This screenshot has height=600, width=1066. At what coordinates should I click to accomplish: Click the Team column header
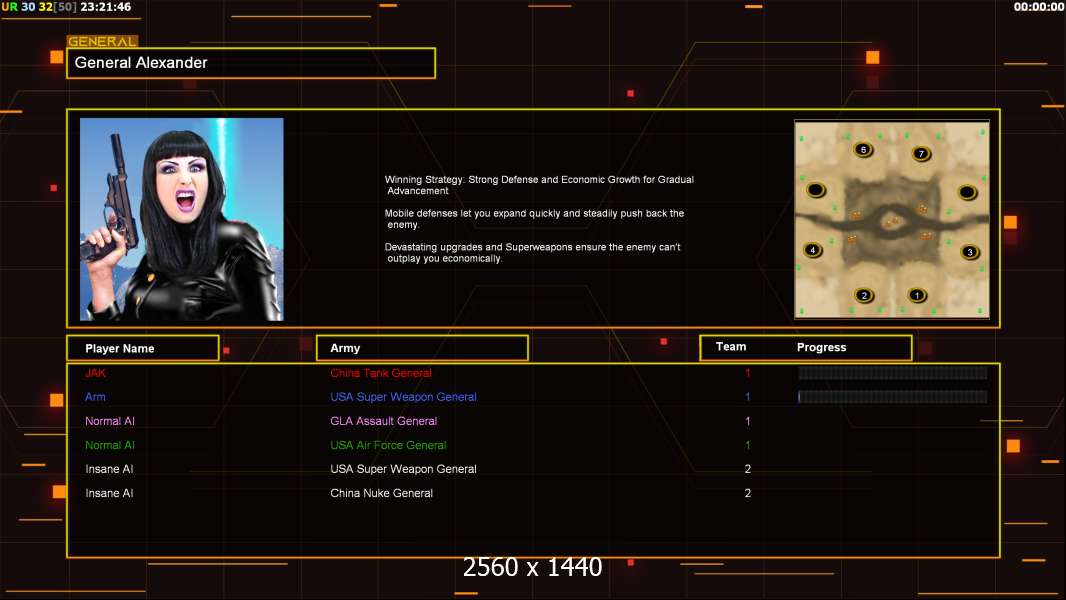731,347
